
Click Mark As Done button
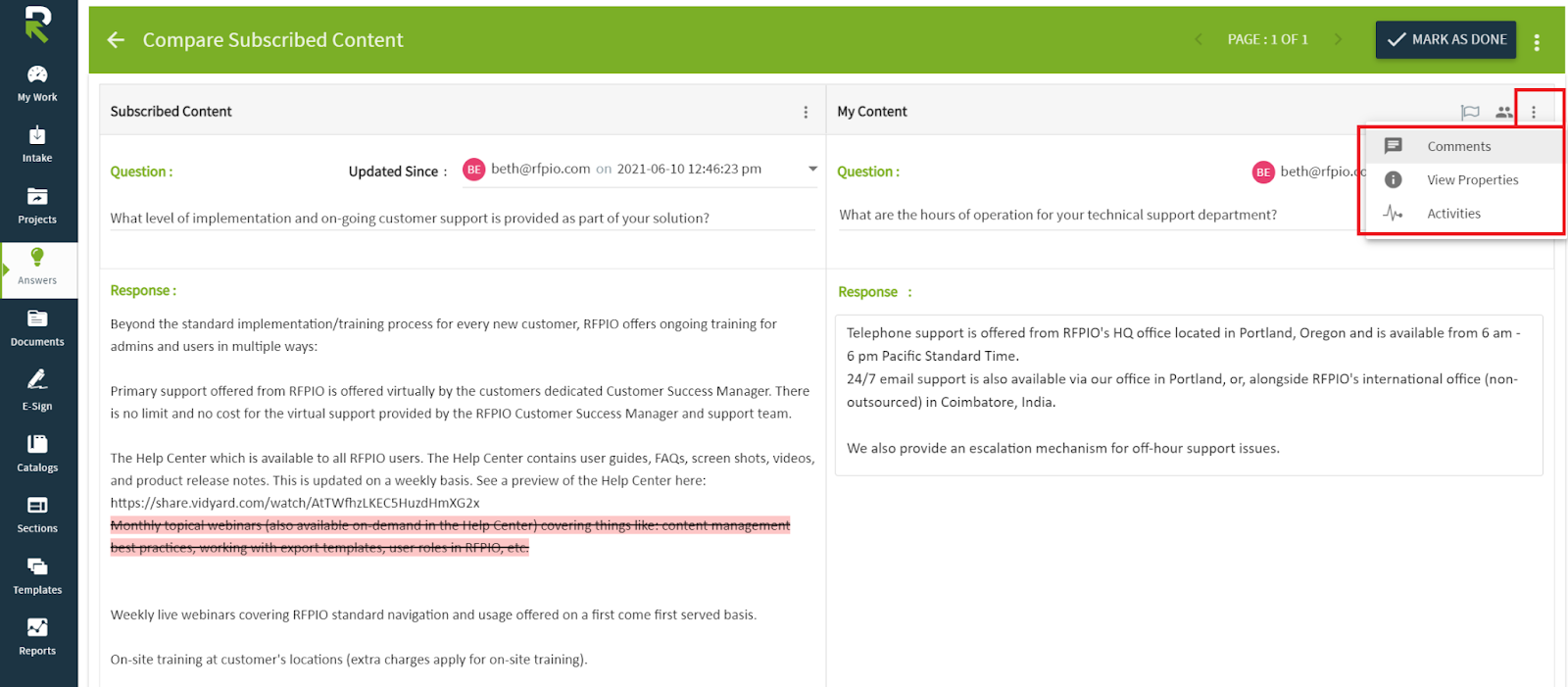[x=1445, y=39]
